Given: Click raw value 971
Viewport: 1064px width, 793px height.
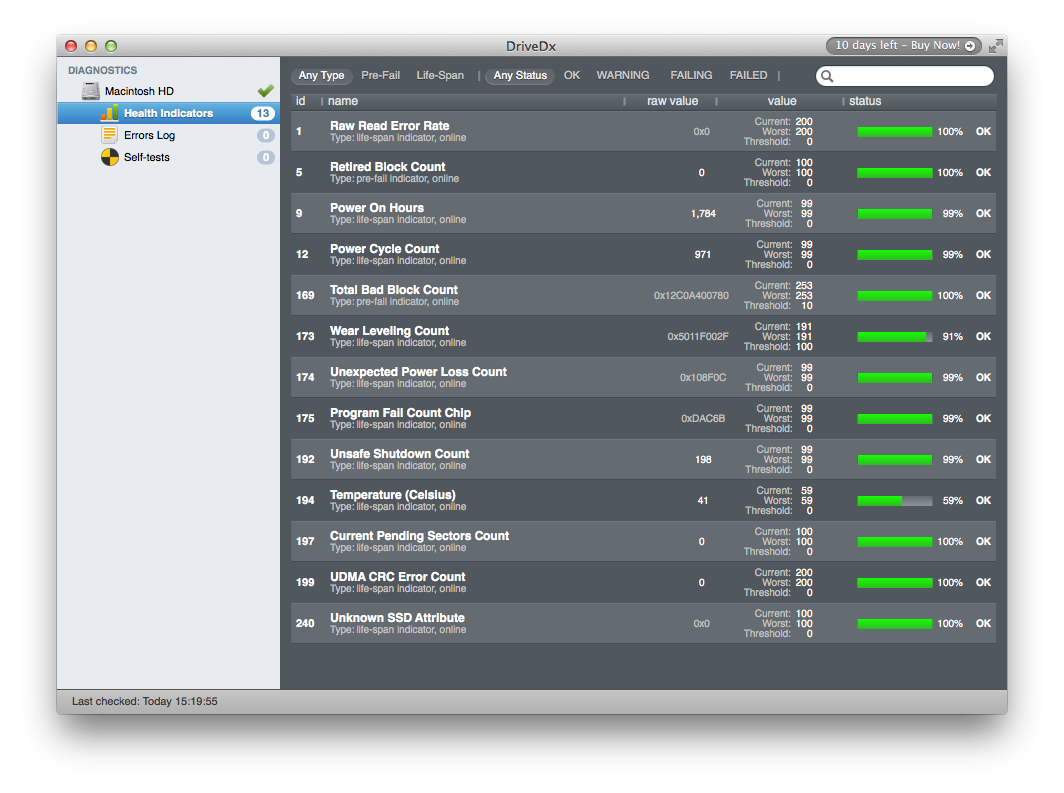Looking at the screenshot, I should 702,254.
